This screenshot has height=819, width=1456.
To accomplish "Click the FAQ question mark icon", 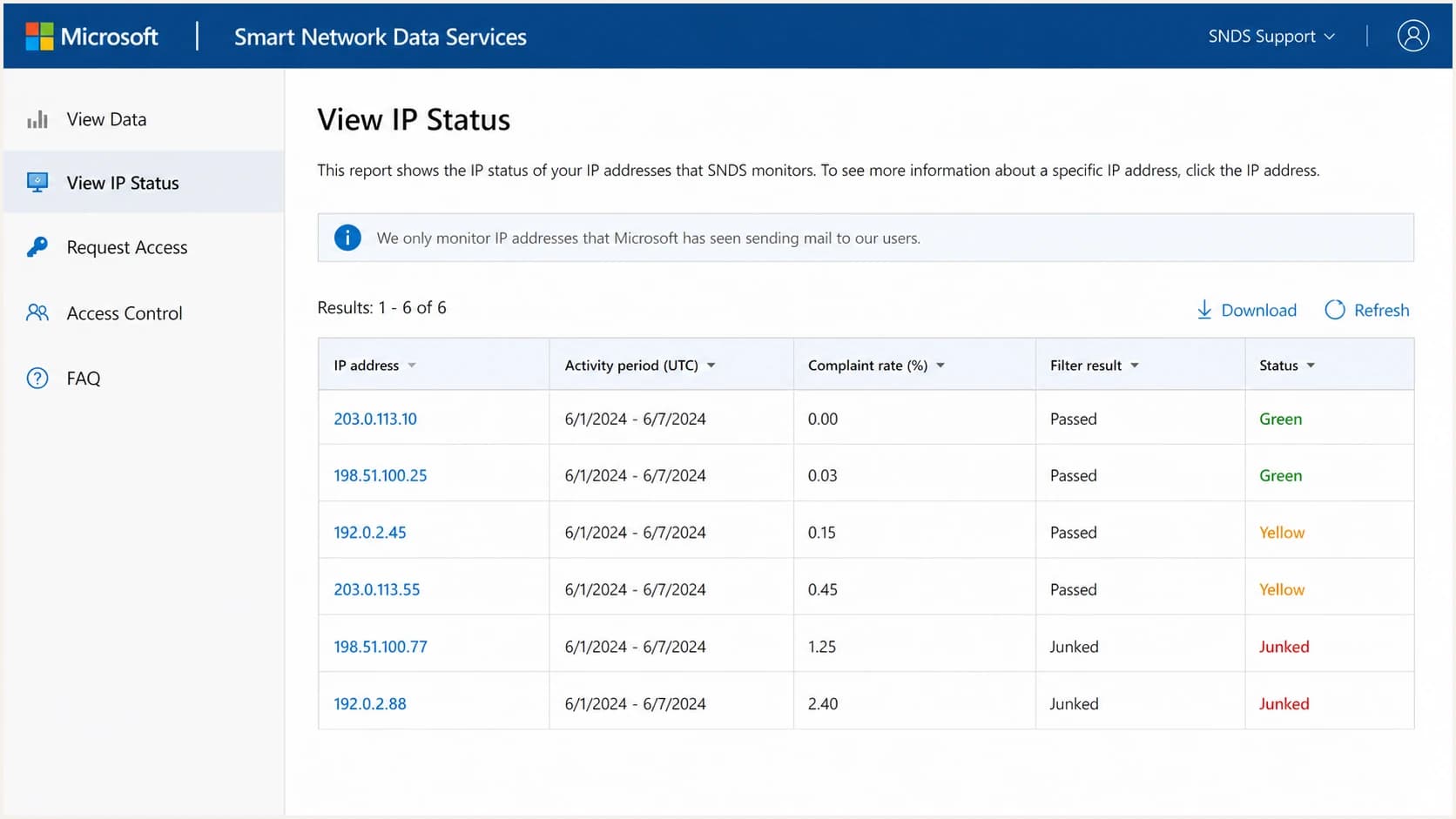I will (x=37, y=378).
